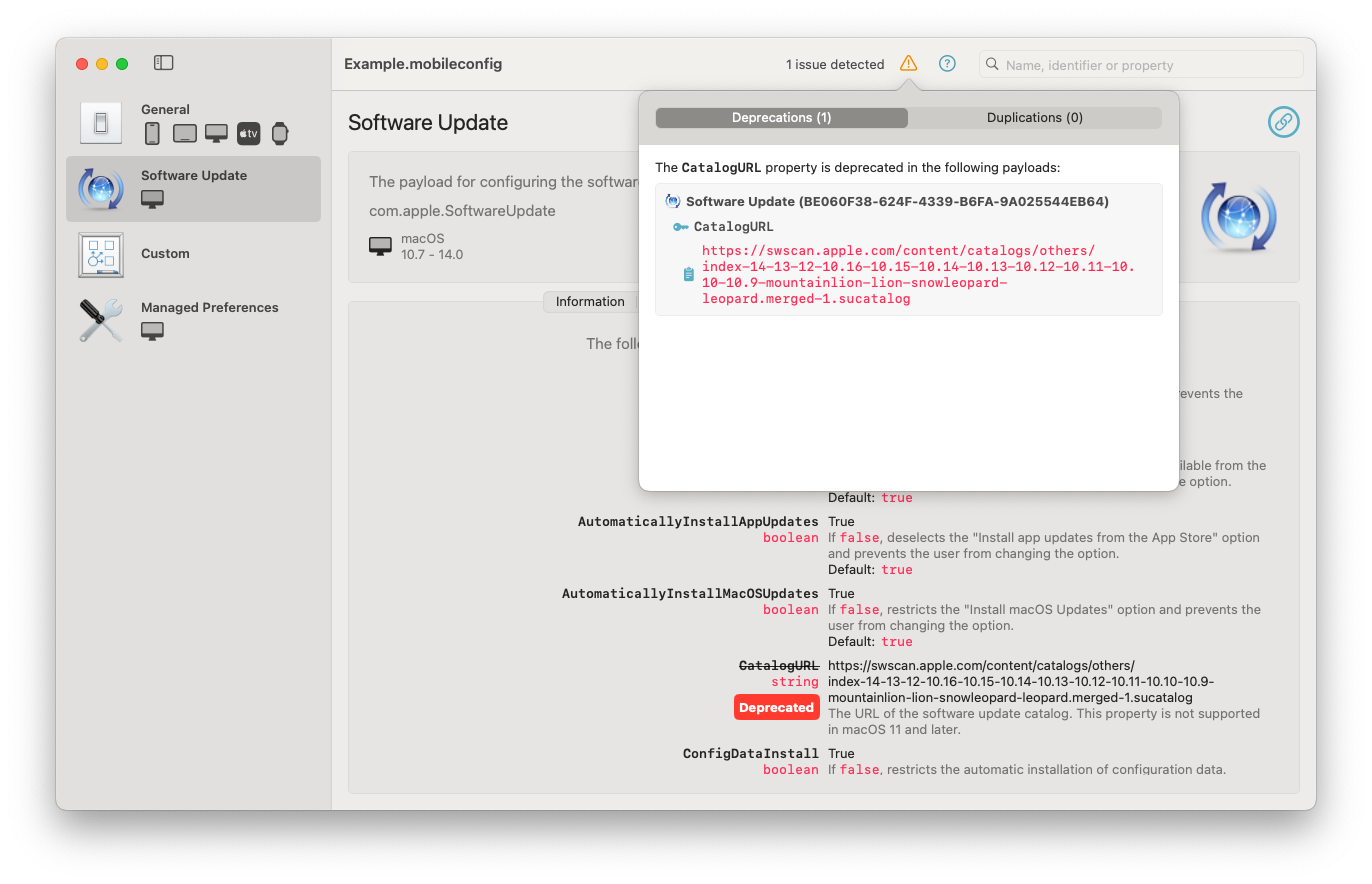Click the orange warning triangle icon
Viewport: 1372px width, 884px height.
pos(908,63)
